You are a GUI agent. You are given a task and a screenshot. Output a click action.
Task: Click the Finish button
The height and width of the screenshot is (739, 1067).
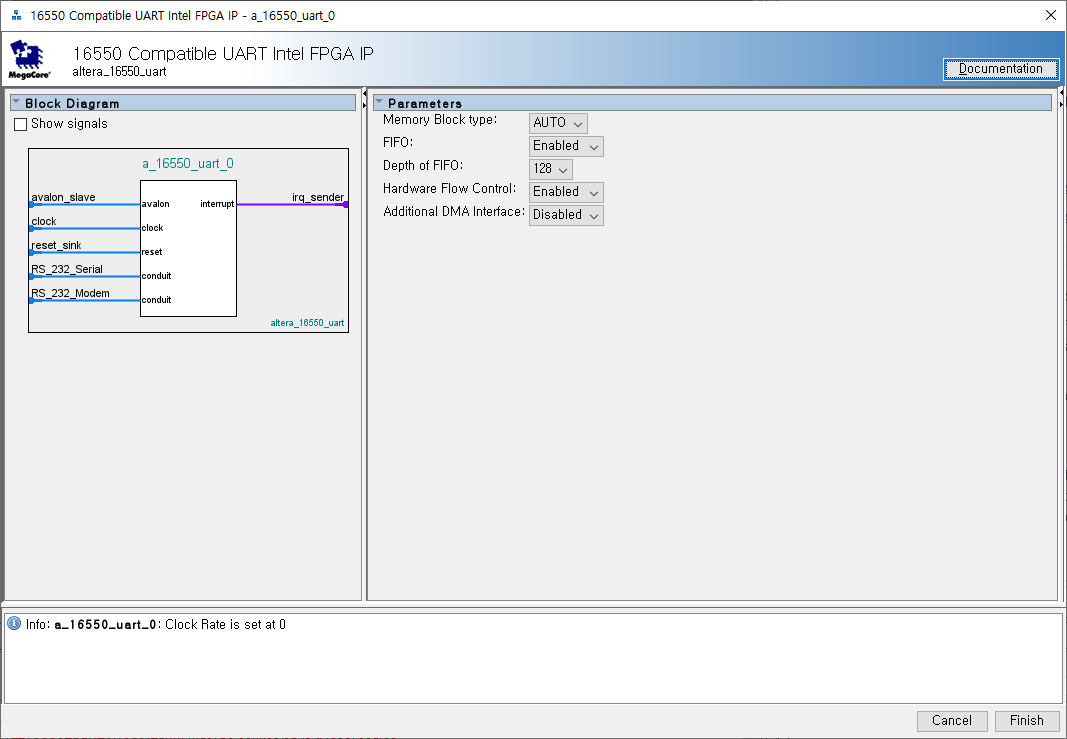tap(1027, 721)
